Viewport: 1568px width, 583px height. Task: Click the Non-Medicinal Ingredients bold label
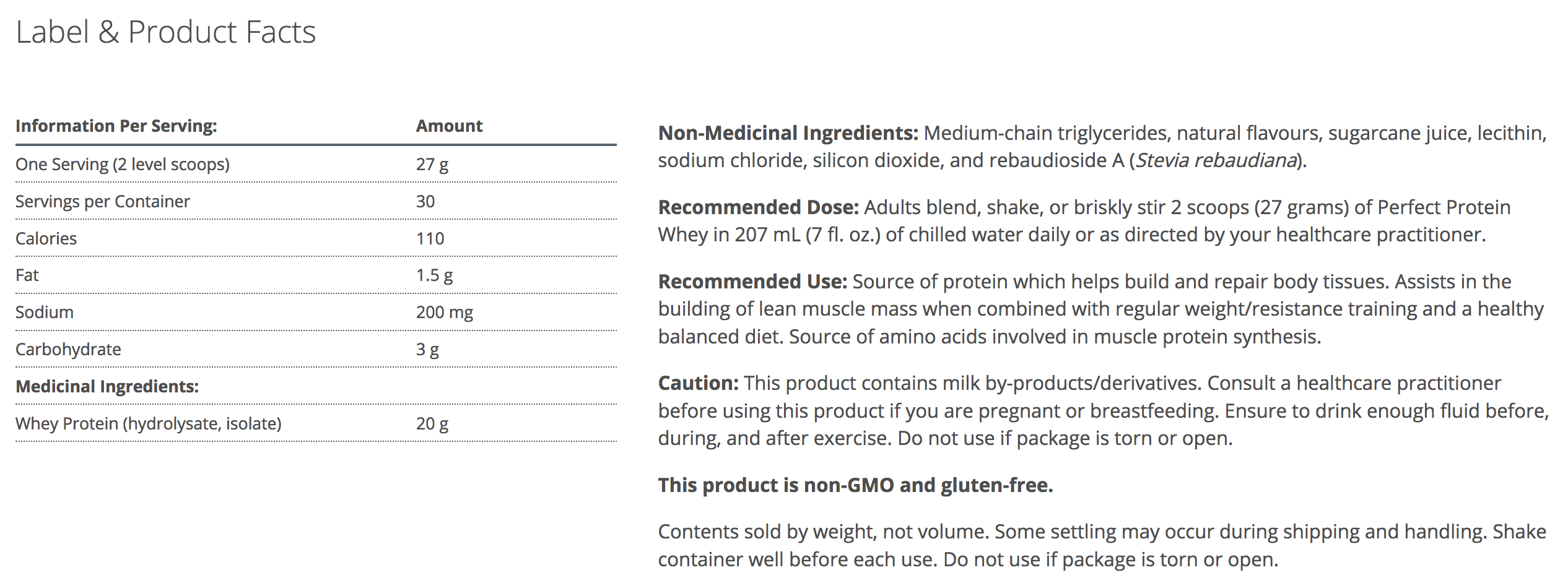pos(788,133)
